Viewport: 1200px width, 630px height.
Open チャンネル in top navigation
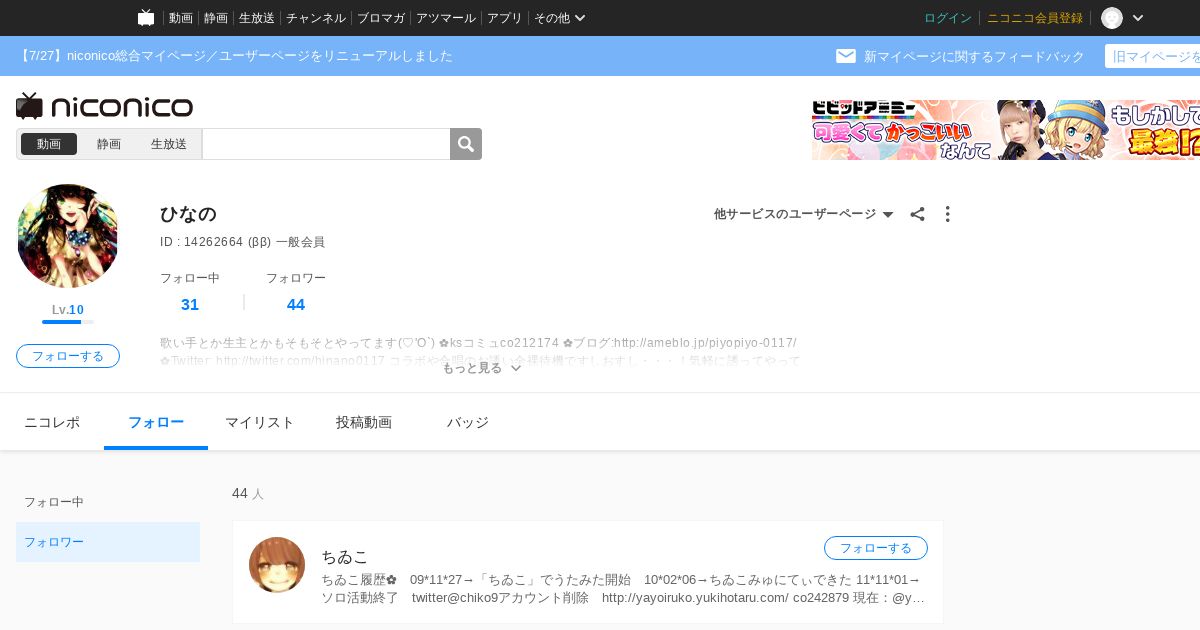click(316, 18)
